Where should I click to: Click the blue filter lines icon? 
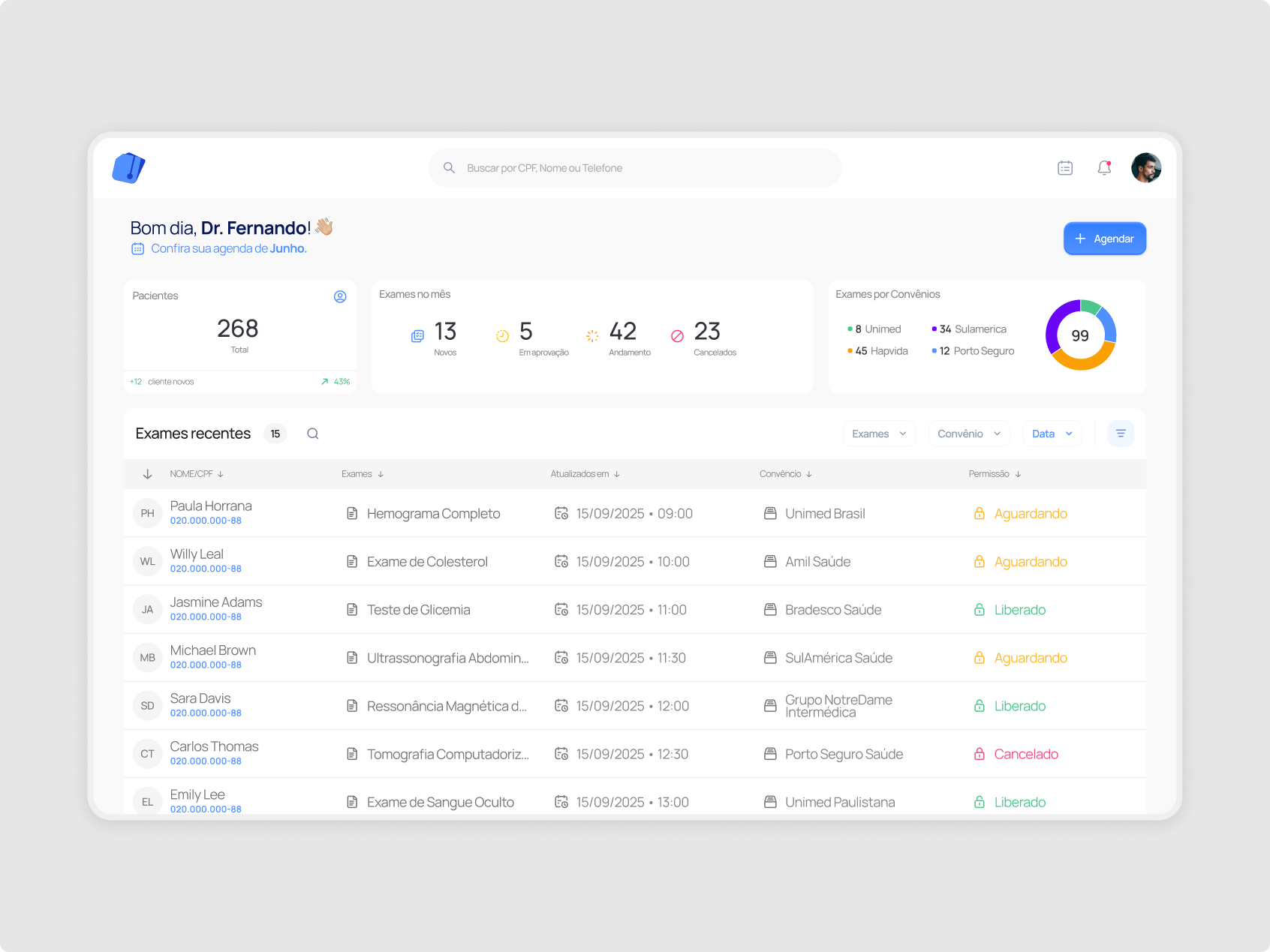point(1121,434)
